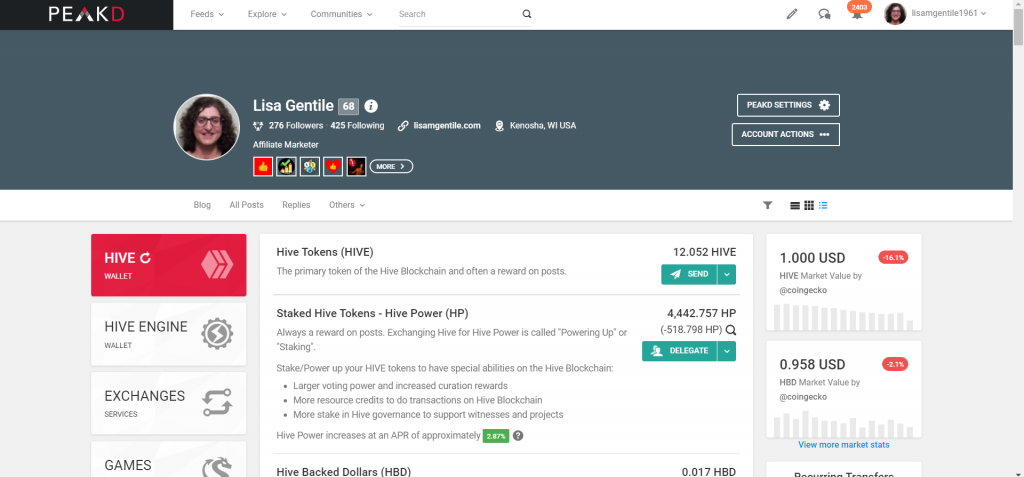Screen dimensions: 1024x477
Task: Click the info icon beside Lisa Gentile
Action: point(371,106)
